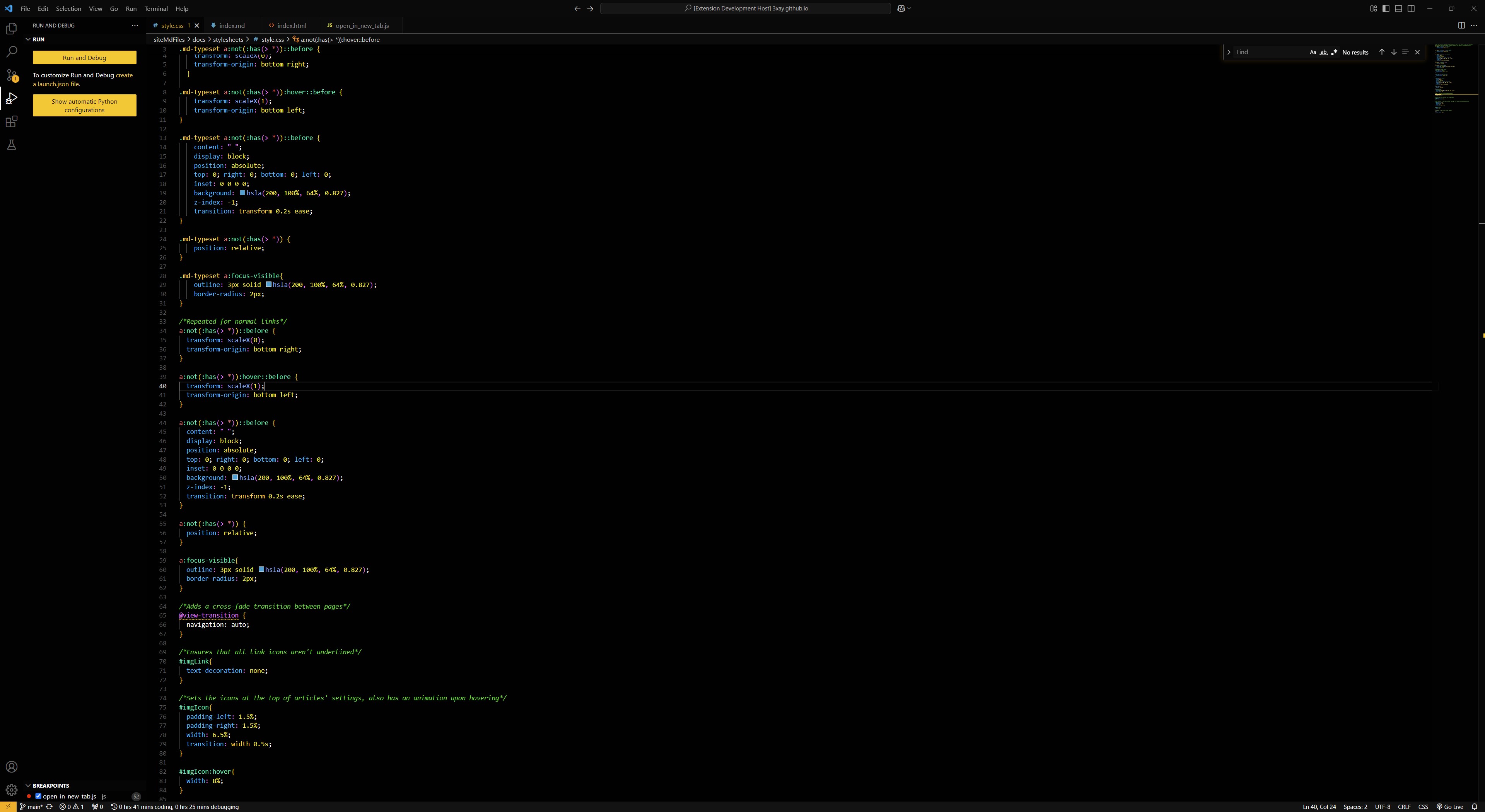The image size is (1485, 812).
Task: Collapse the BREAKPOINTS section
Action: point(50,785)
